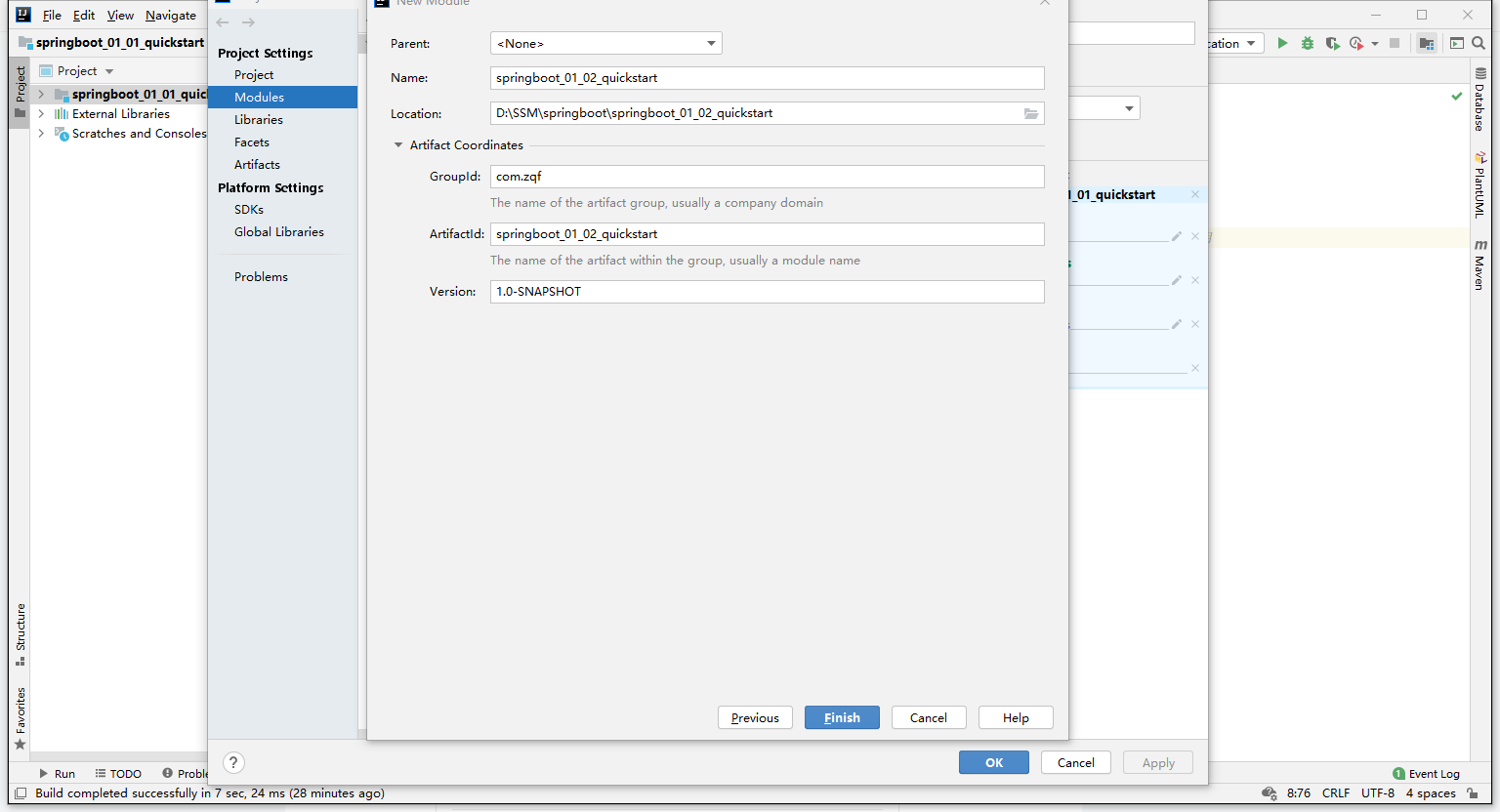
Task: Open Search Everywhere magnifier icon
Action: [x=1479, y=43]
